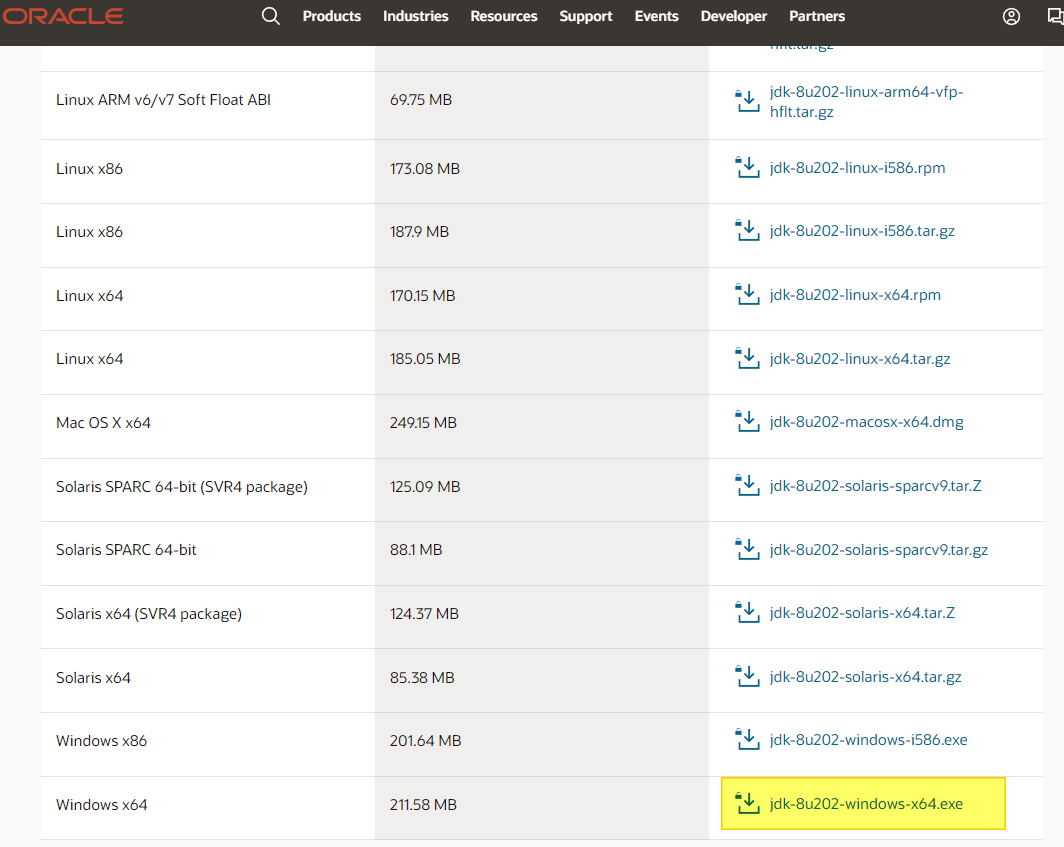Screen dimensions: 1064x847
Task: Open the Oracle search icon
Action: (x=271, y=16)
